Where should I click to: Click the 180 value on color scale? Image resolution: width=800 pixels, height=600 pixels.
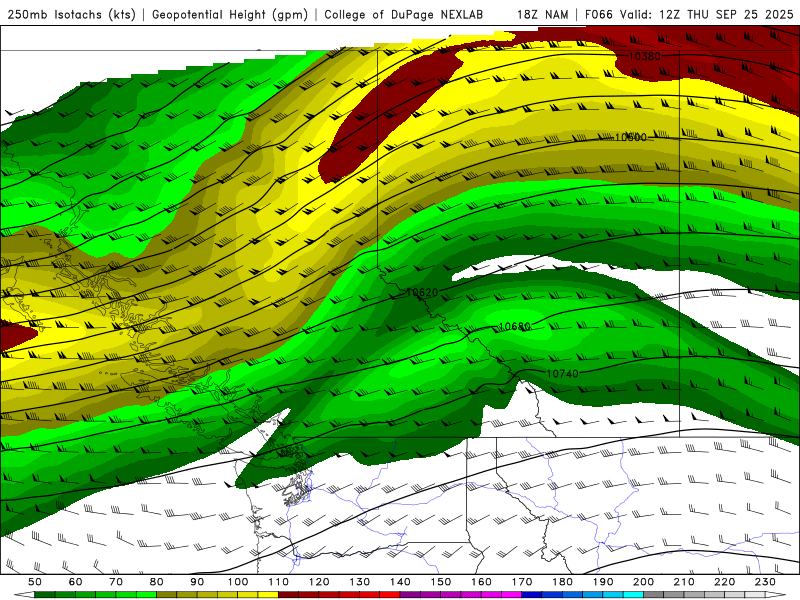point(563,582)
